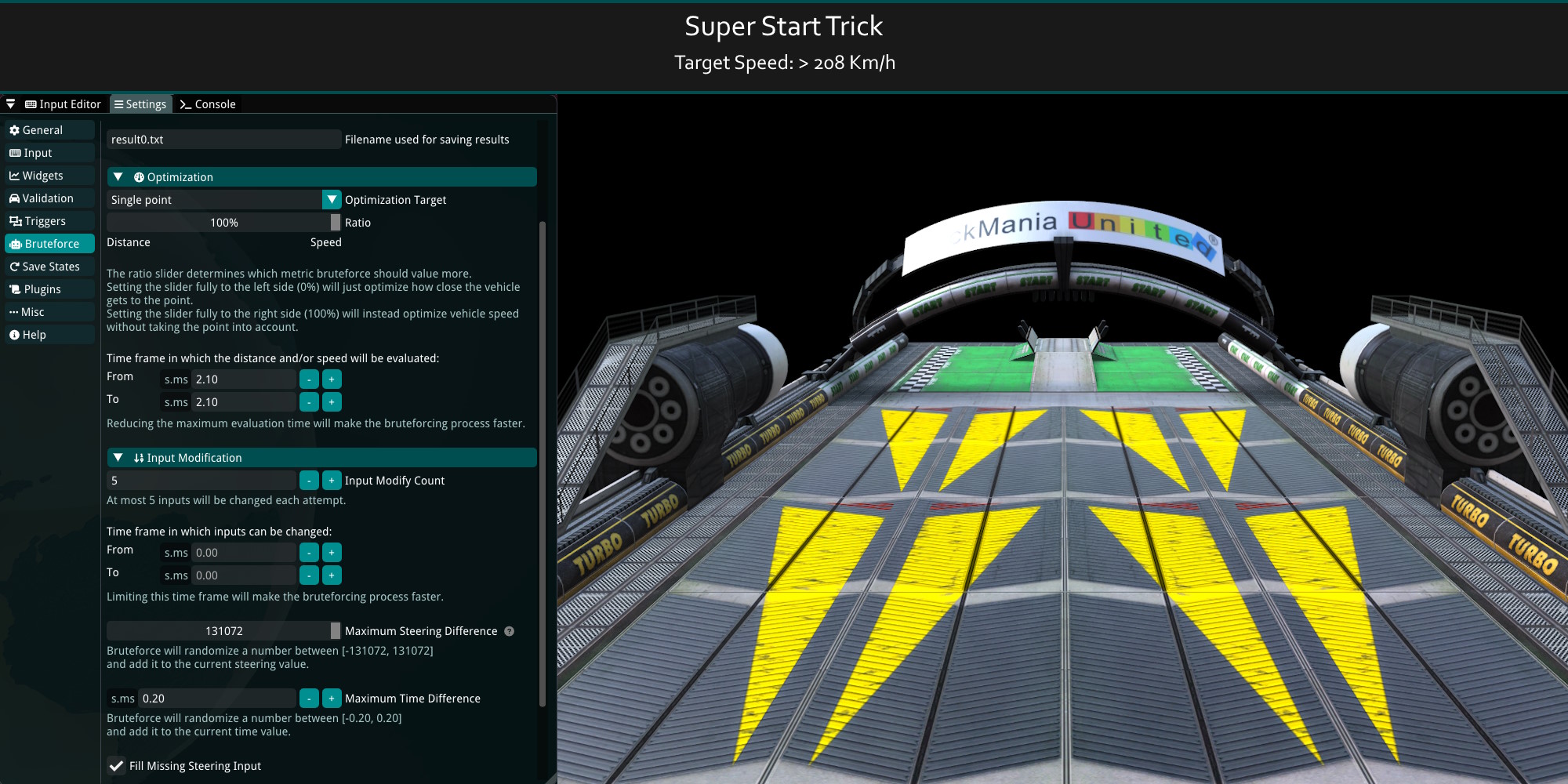
Task: Open the Save States section
Action: pyautogui.click(x=50, y=267)
